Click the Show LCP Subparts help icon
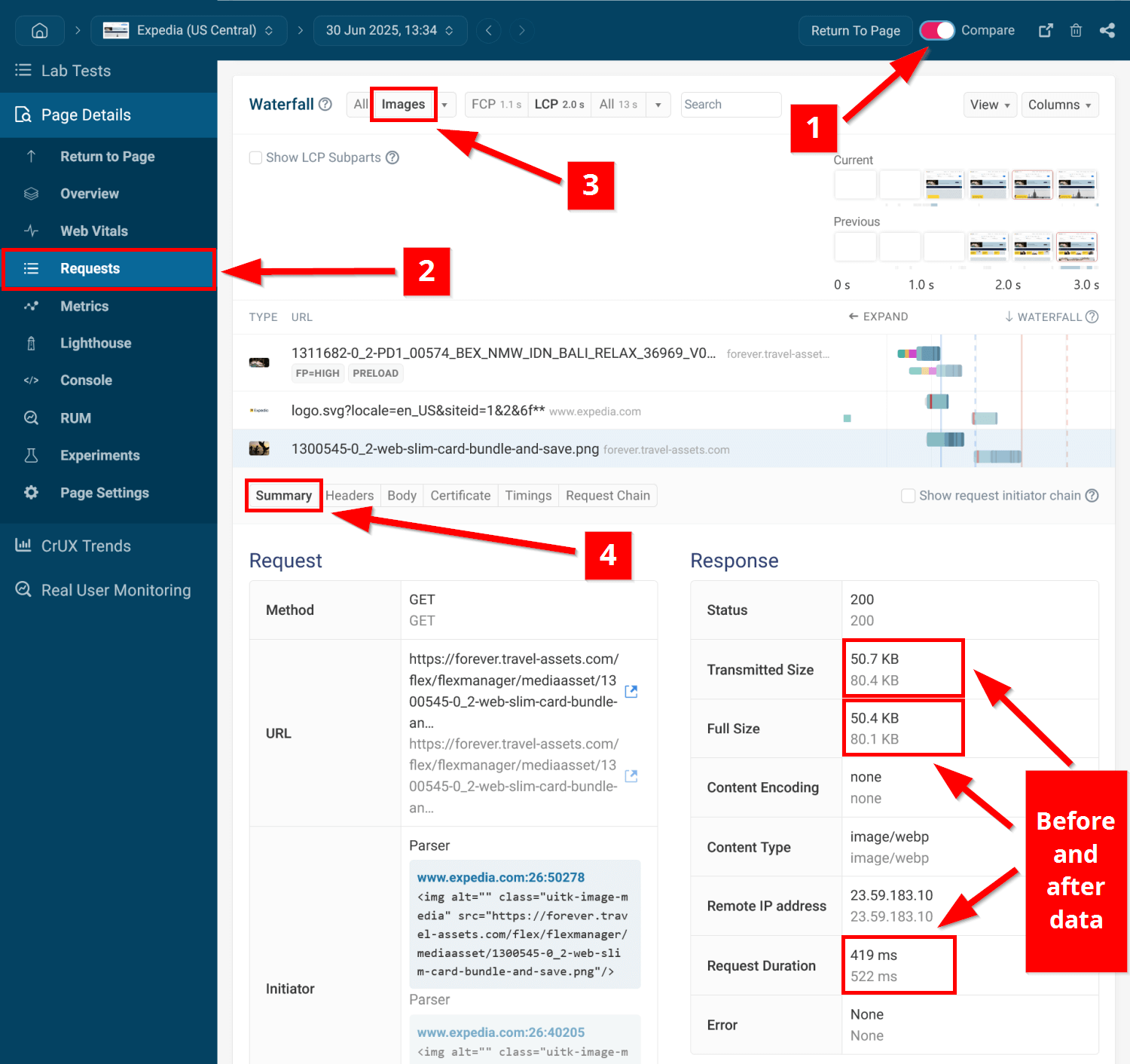 (x=392, y=157)
